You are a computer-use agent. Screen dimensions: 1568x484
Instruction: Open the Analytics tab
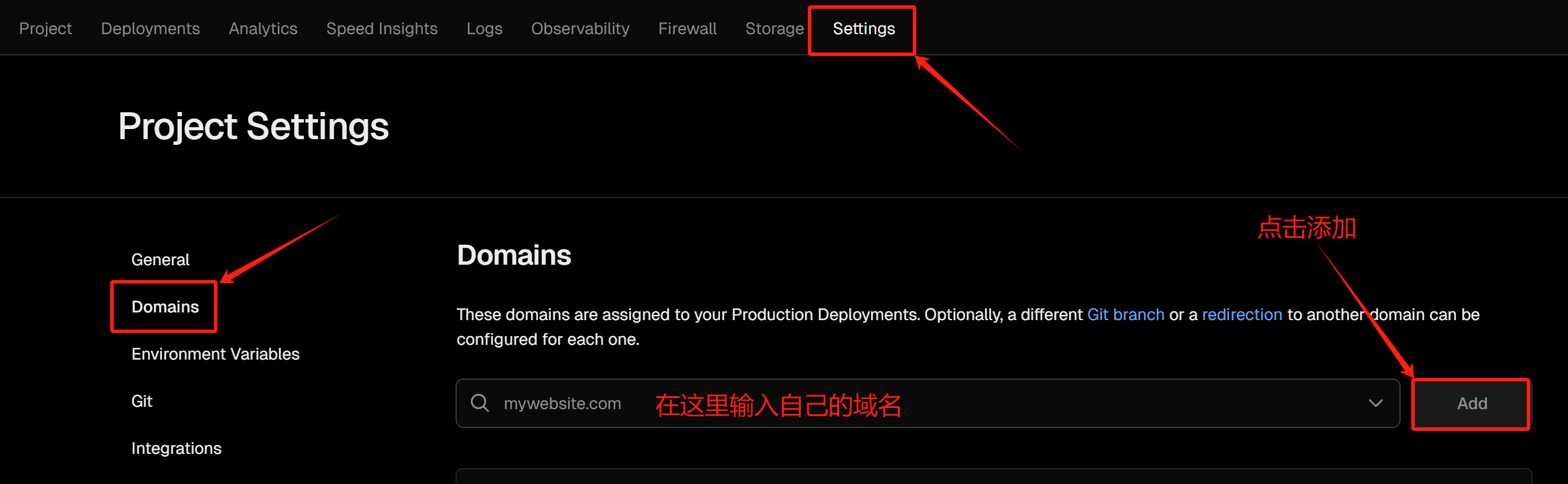click(263, 29)
